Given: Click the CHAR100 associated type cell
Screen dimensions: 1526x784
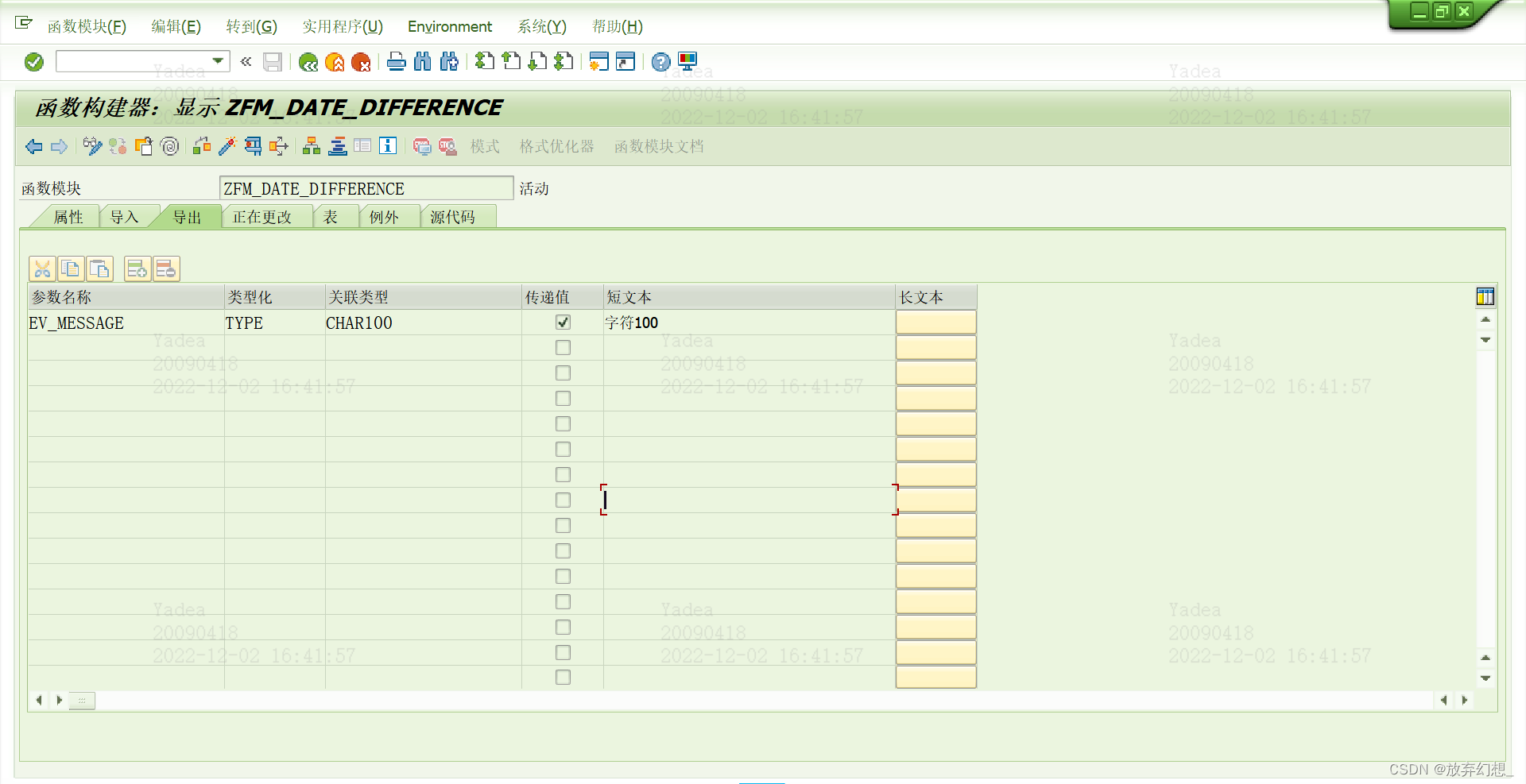Looking at the screenshot, I should 423,322.
